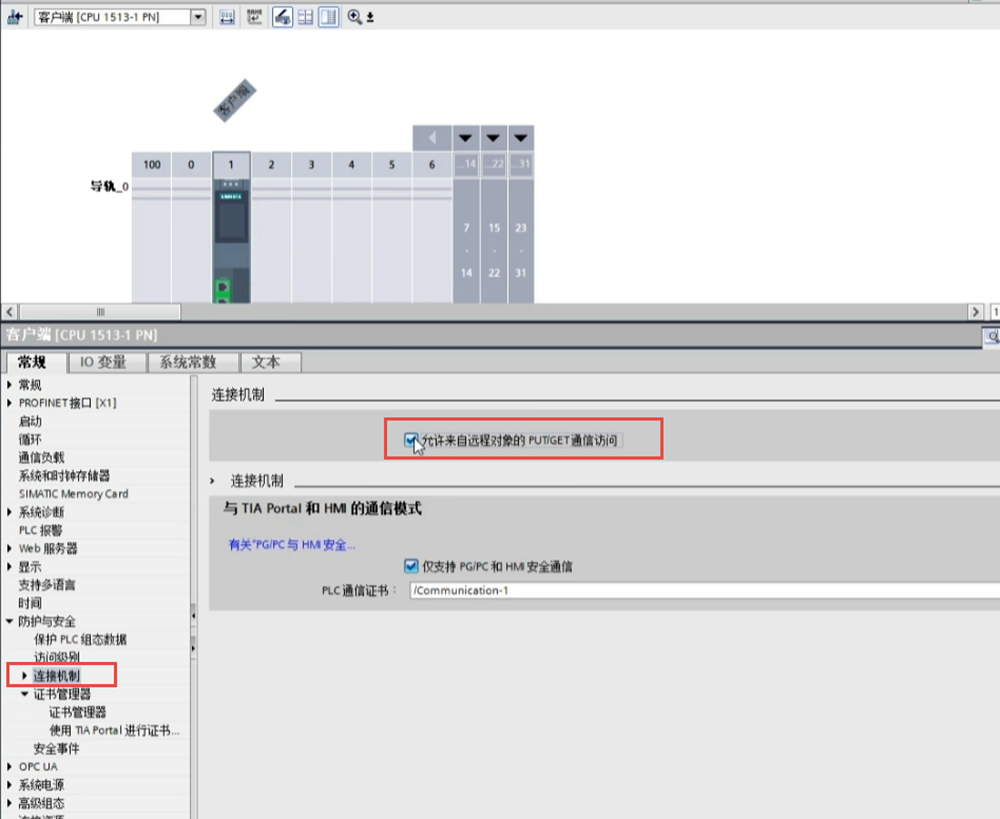Screen dimensions: 1000x819
Task: Toggle the highlighted protection view toolbar icon
Action: (x=282, y=17)
